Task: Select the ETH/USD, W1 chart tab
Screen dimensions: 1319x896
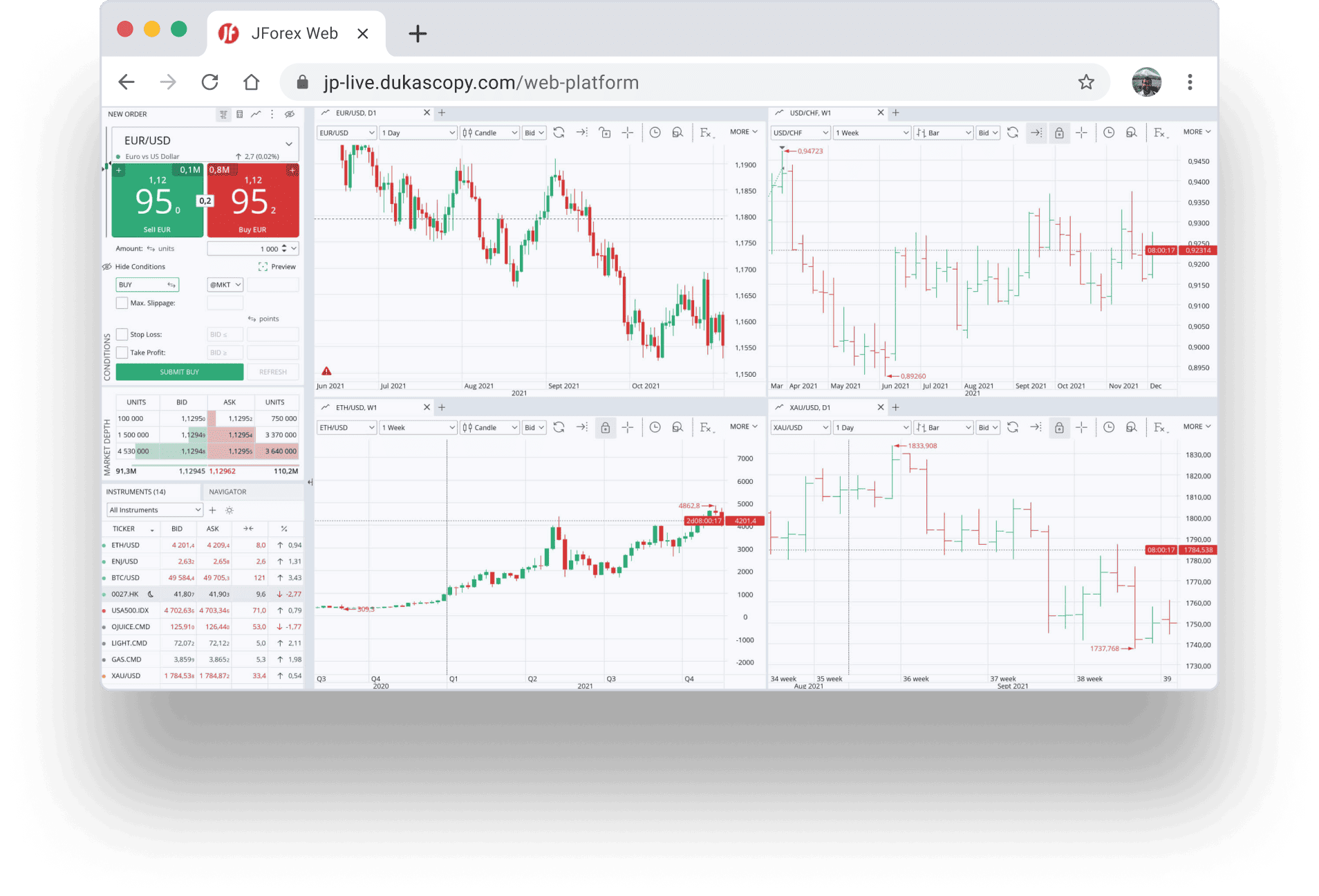Action: (357, 407)
